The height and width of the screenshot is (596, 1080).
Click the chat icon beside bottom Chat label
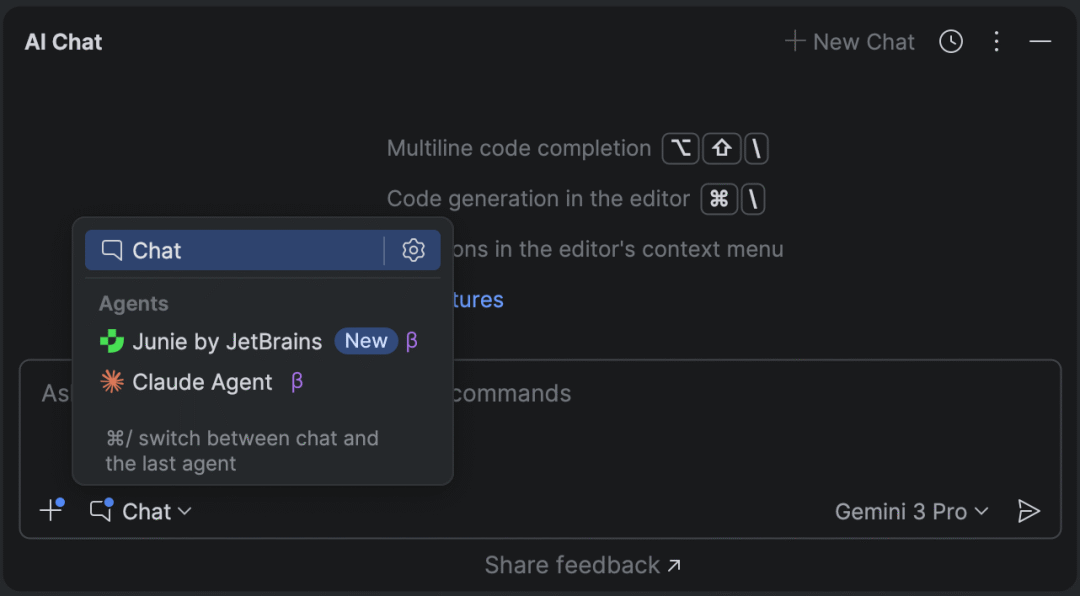point(101,510)
